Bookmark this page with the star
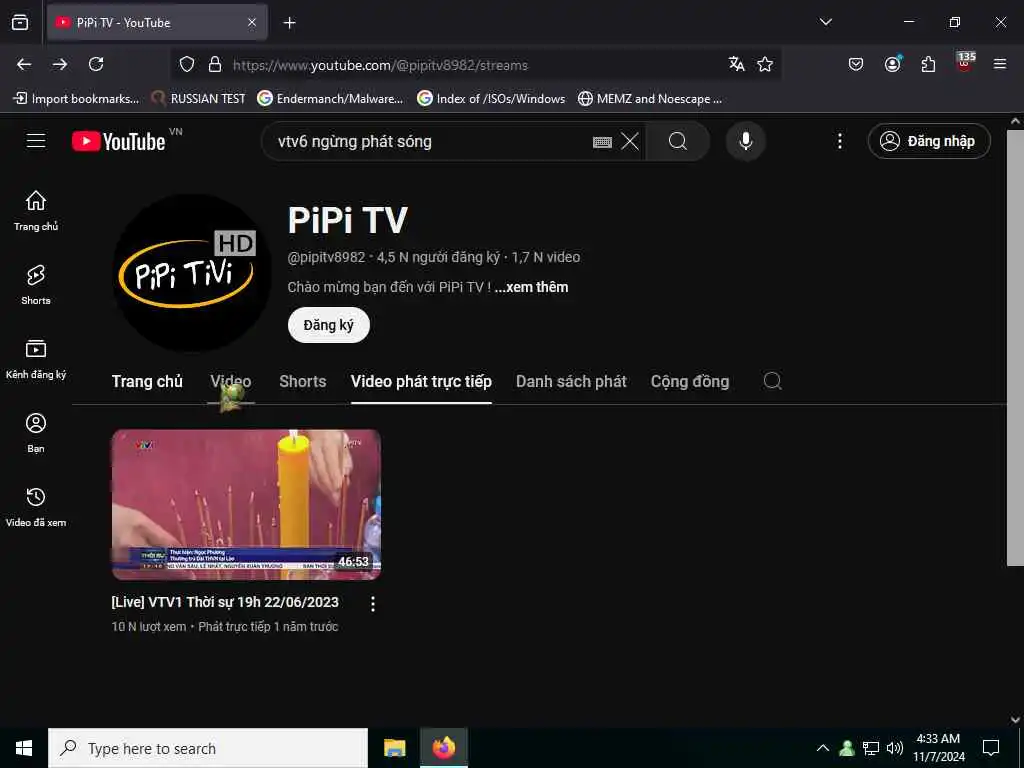This screenshot has height=768, width=1024. click(x=765, y=64)
